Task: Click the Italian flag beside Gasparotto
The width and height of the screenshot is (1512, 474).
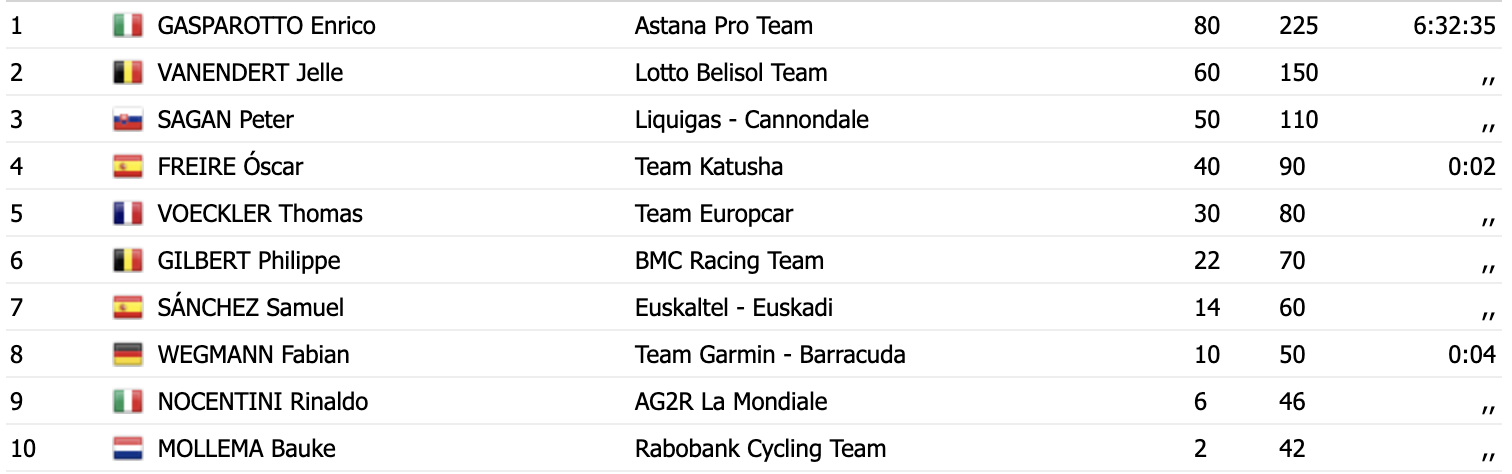Action: click(127, 26)
